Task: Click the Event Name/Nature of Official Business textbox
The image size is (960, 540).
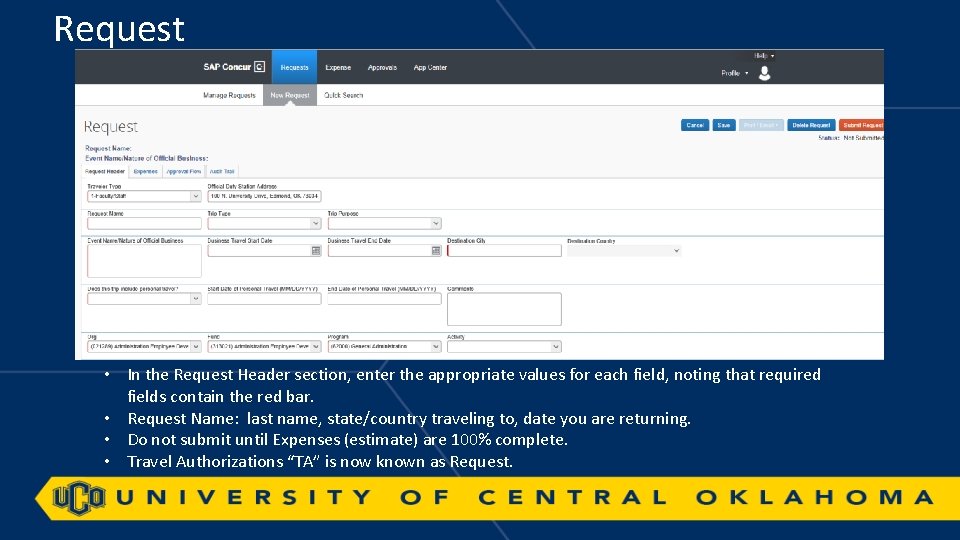Action: pyautogui.click(x=144, y=261)
